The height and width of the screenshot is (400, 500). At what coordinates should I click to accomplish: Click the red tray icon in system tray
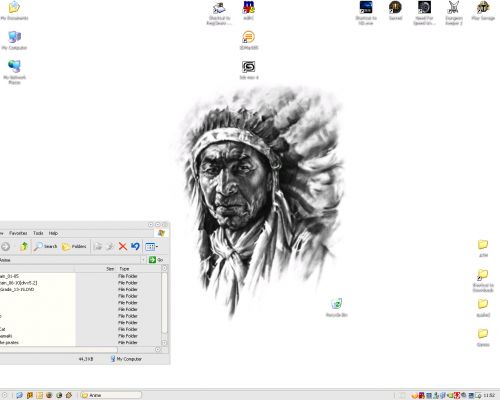click(457, 396)
